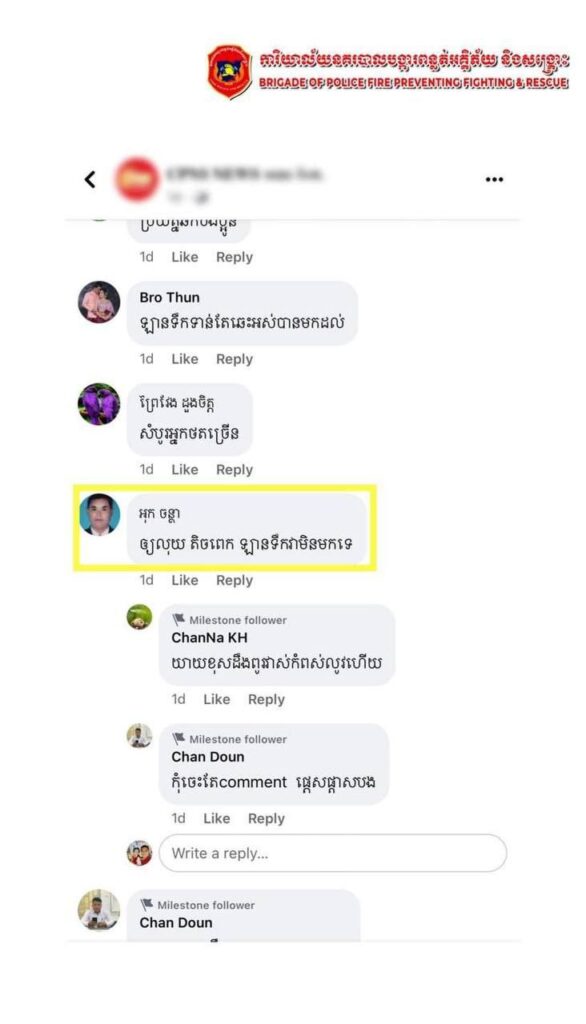Reply to Bro Thun's comment
Viewport: 586px width, 1024px height.
(235, 359)
